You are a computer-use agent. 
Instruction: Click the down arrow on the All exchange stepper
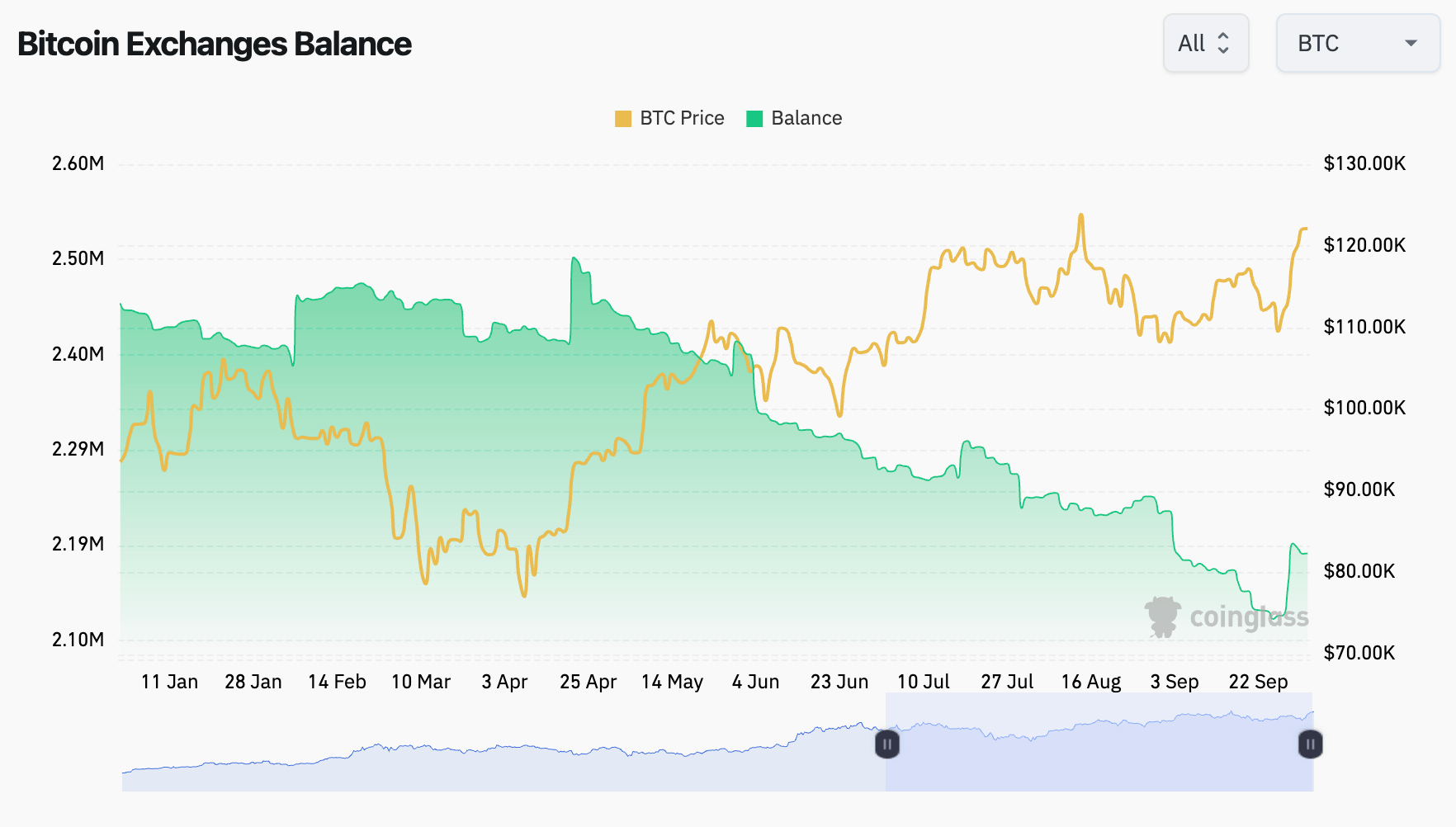[1224, 50]
